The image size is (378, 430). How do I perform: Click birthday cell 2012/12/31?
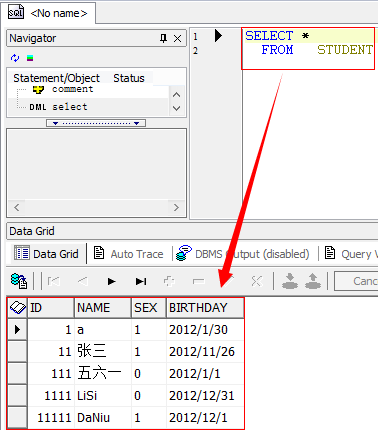point(205,396)
